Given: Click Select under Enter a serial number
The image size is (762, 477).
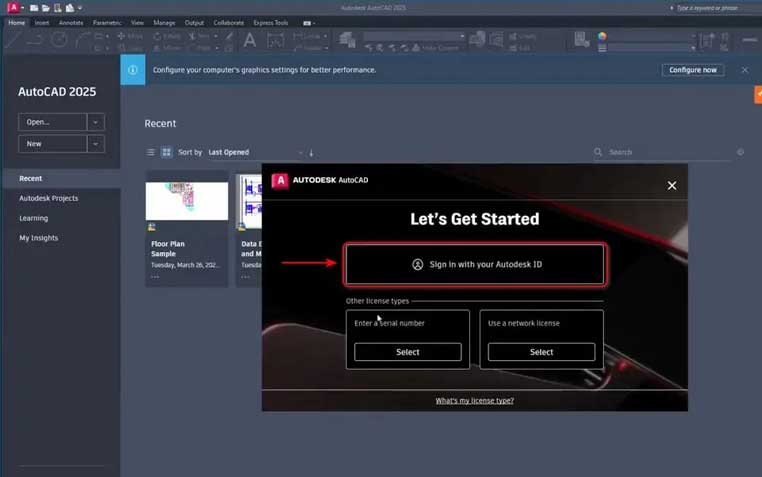Looking at the screenshot, I should pos(408,352).
